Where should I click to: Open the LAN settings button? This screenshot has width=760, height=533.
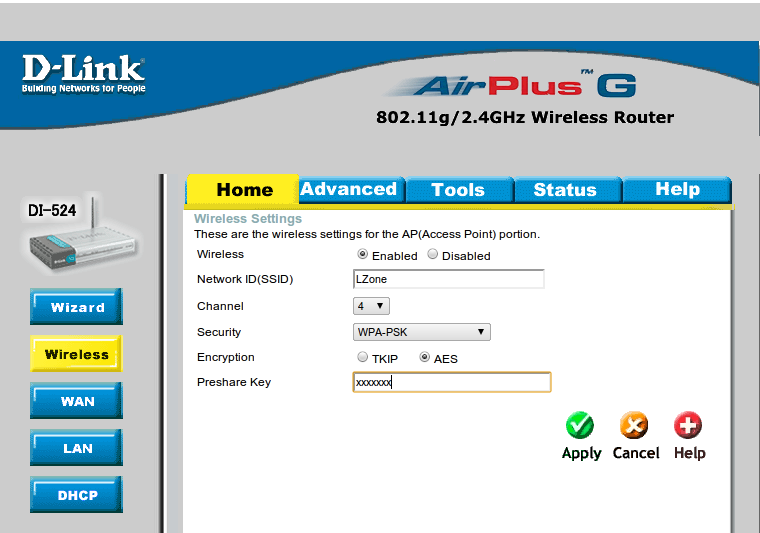[77, 448]
